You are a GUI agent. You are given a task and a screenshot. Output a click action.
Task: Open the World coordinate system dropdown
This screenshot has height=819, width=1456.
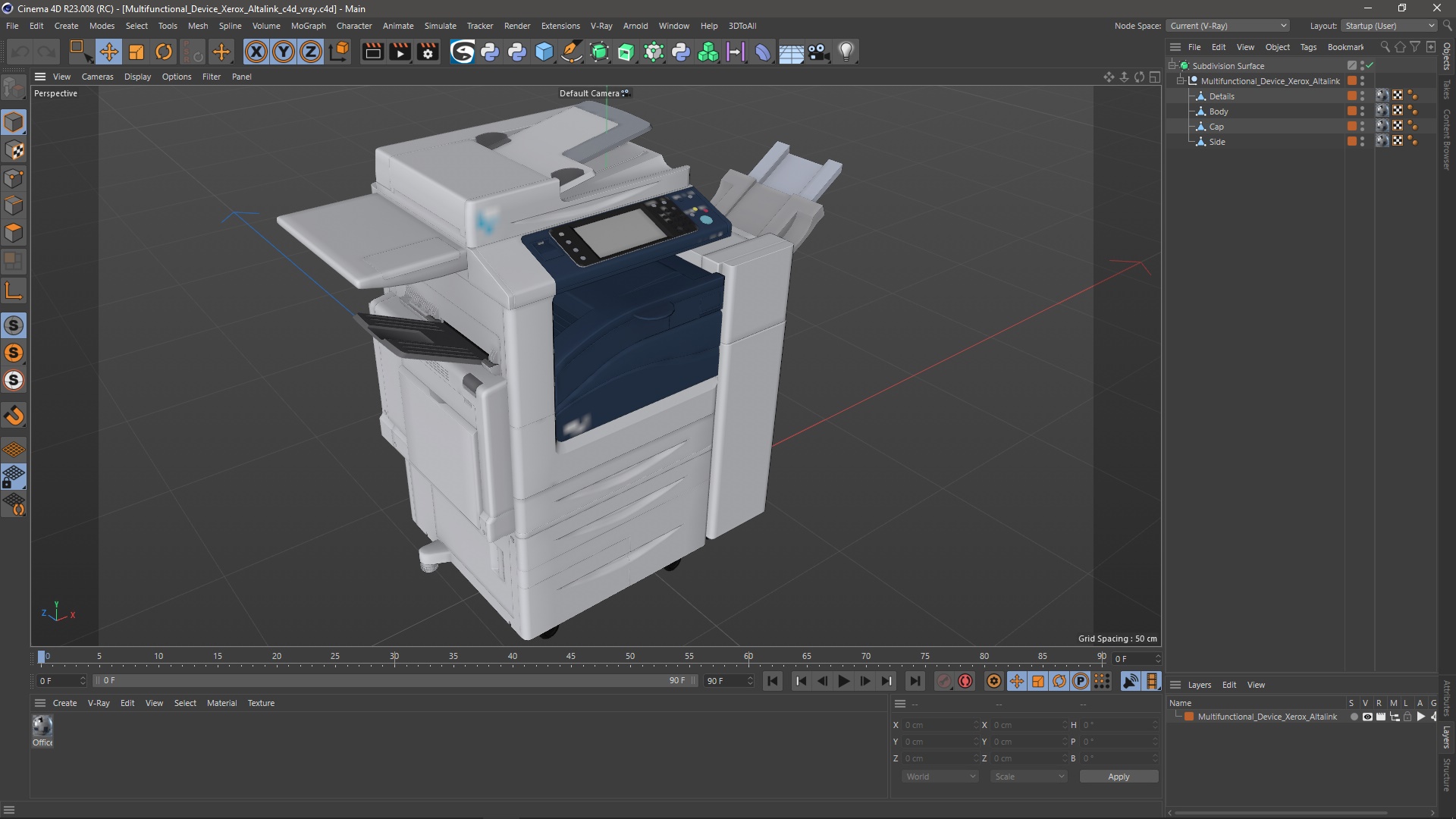point(940,777)
